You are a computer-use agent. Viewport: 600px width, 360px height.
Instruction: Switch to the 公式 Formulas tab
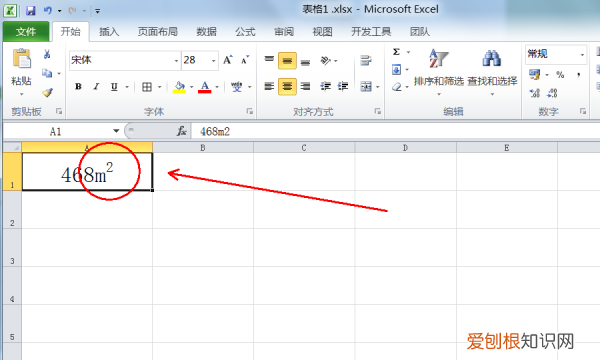(x=245, y=32)
